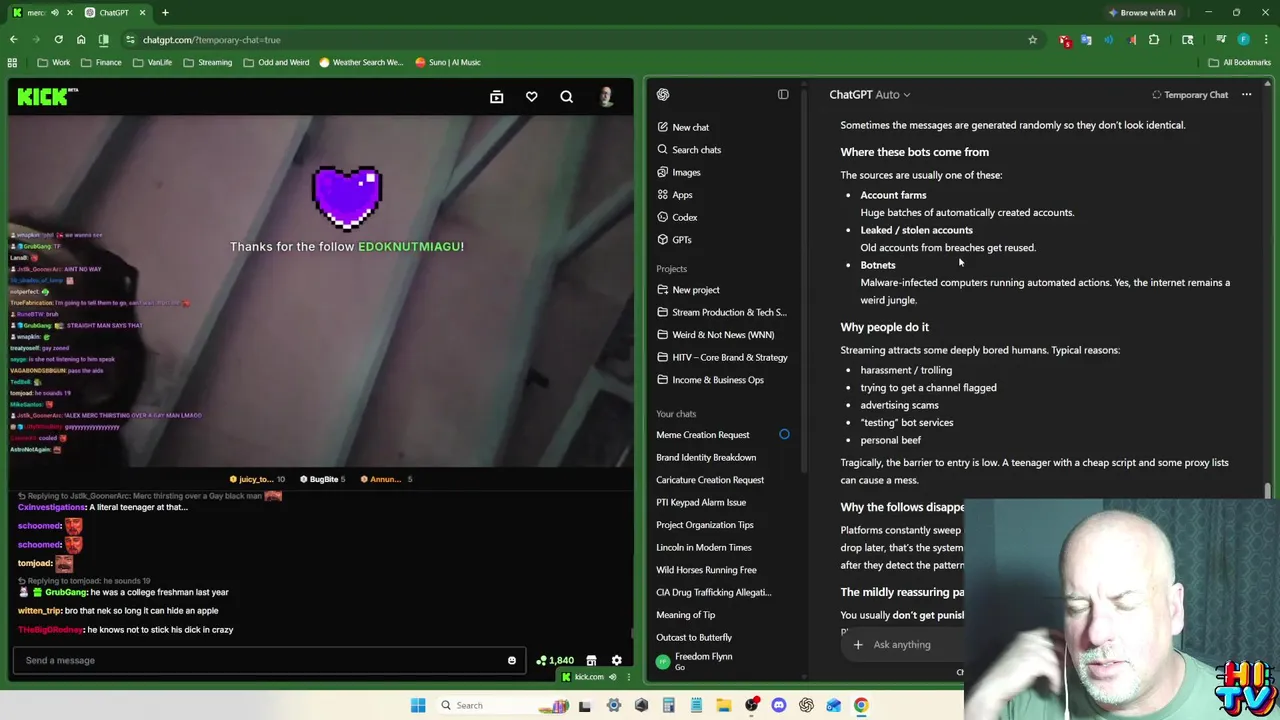Open Kick chat settings gear
The image size is (1280, 720).
616,660
